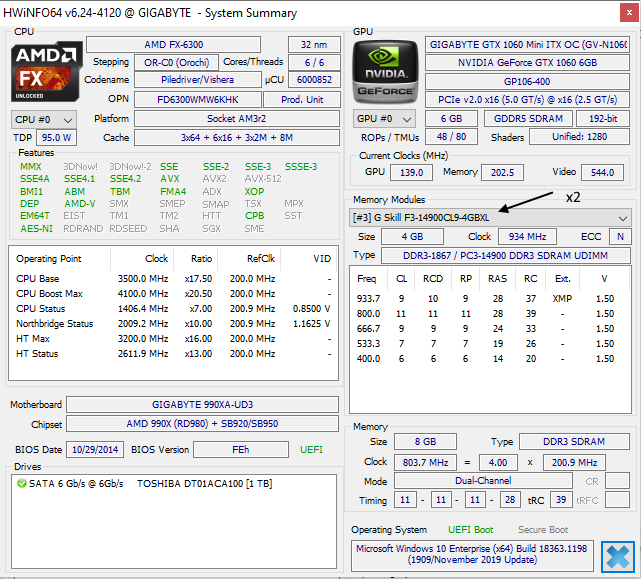Image resolution: width=641 pixels, height=579 pixels.
Task: Click the HT Status row
Action: coord(173,354)
